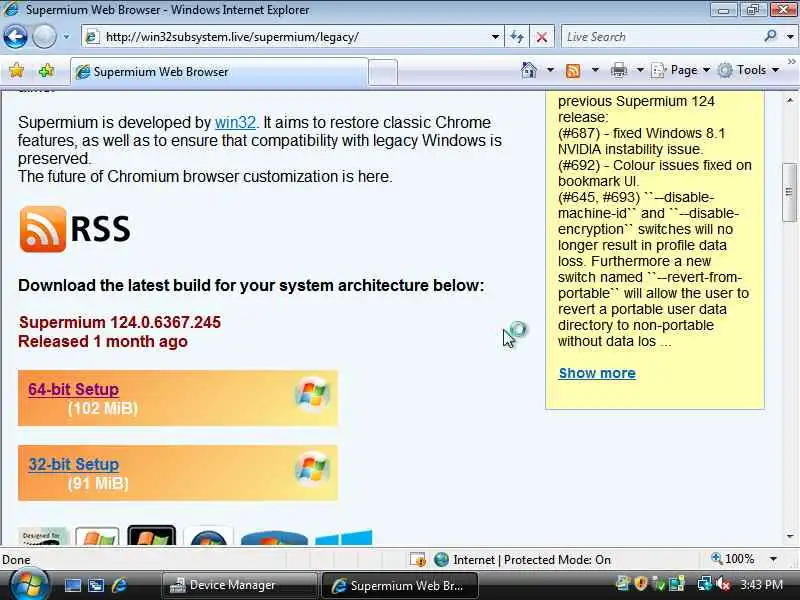The image size is (800, 600).
Task: Click Show more in the release notes
Action: pos(597,373)
